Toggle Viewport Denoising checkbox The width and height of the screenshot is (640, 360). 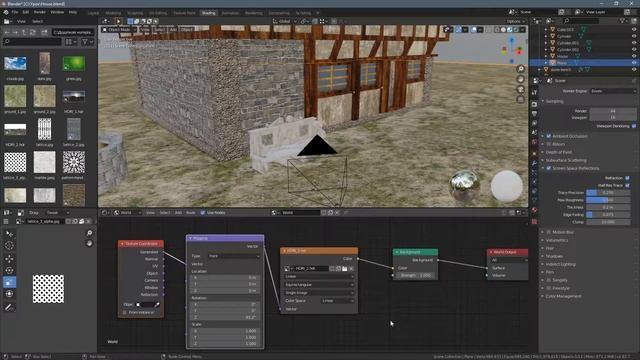pos(634,126)
